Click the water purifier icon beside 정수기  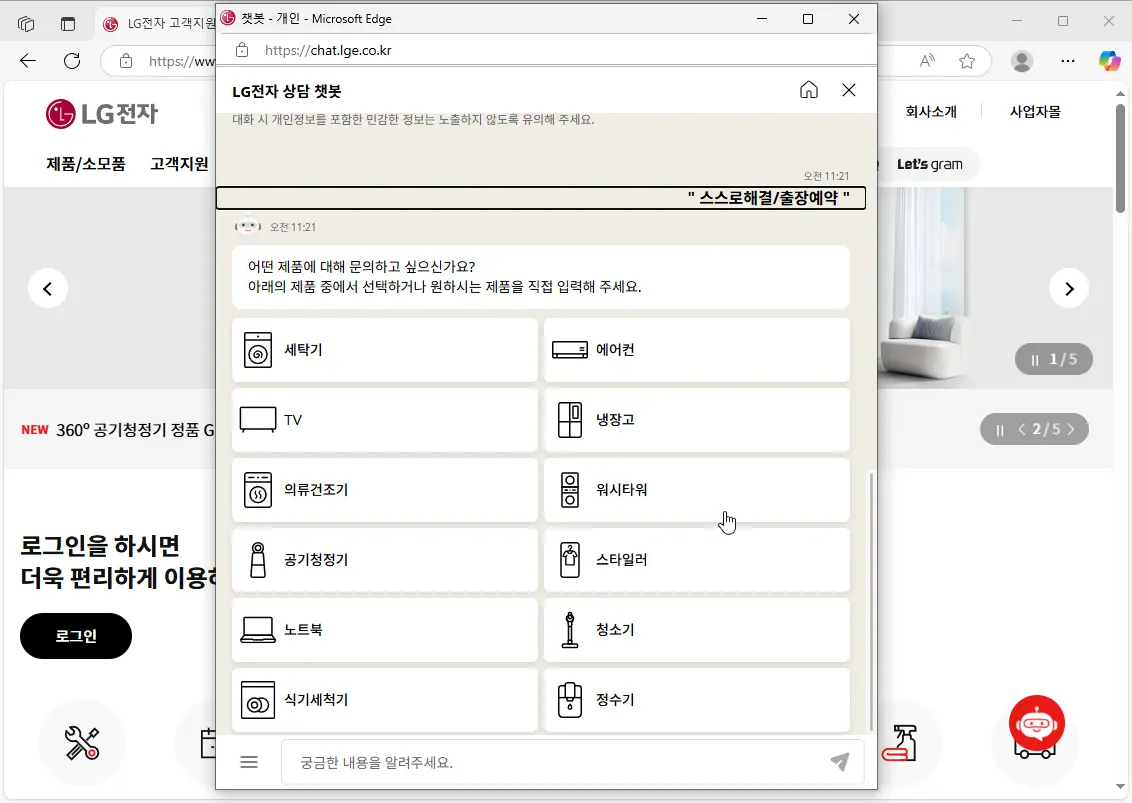[x=570, y=700]
